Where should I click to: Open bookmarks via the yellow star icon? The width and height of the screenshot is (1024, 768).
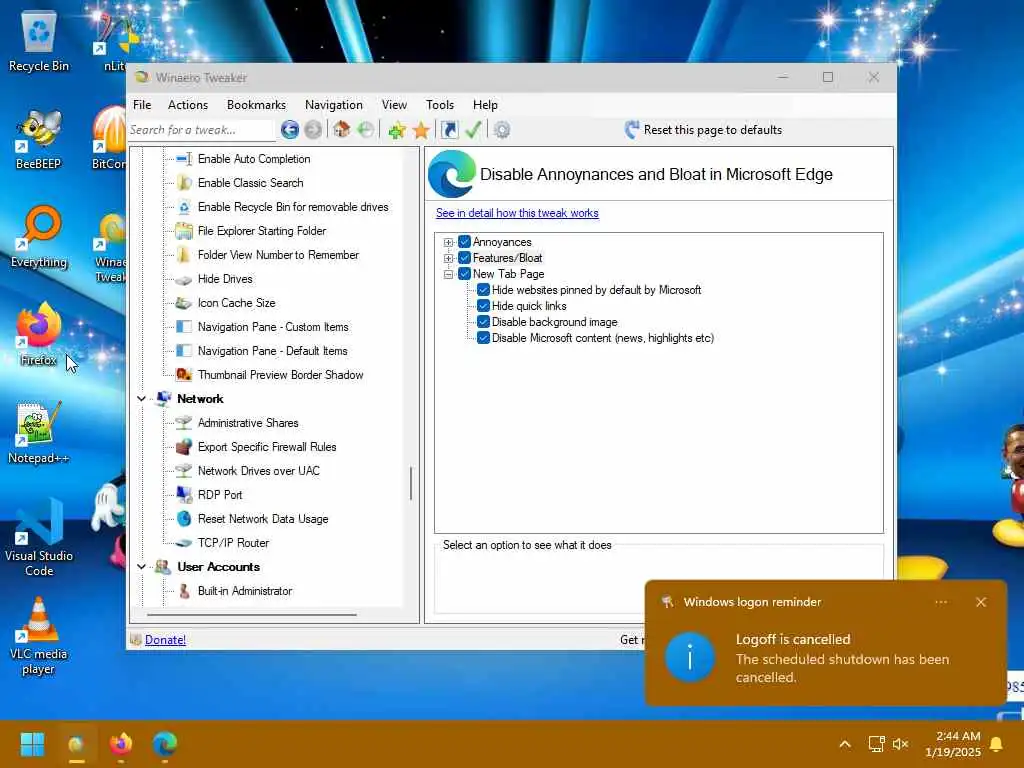[421, 130]
